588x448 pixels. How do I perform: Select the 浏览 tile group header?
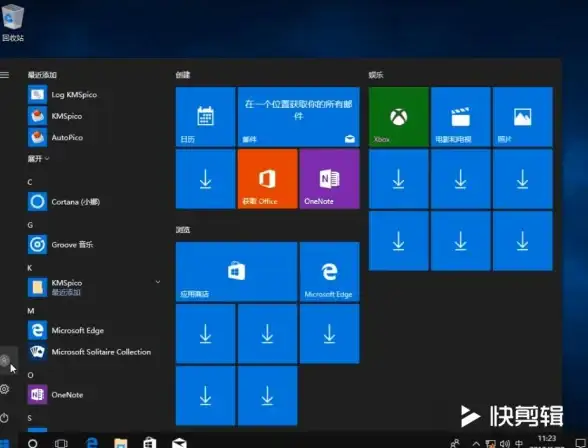183,230
